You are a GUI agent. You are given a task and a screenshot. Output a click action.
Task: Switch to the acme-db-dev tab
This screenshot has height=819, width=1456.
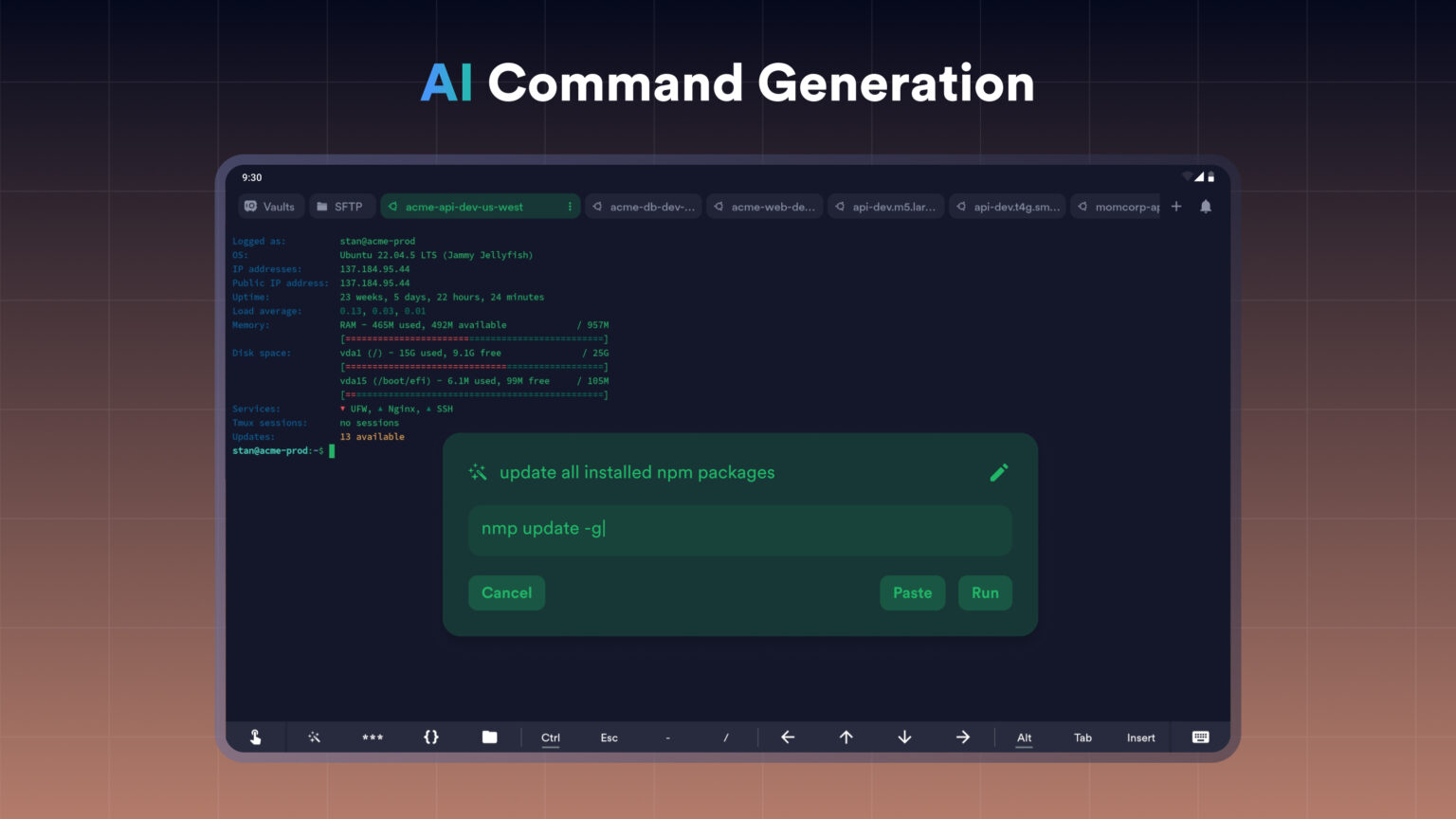[643, 206]
